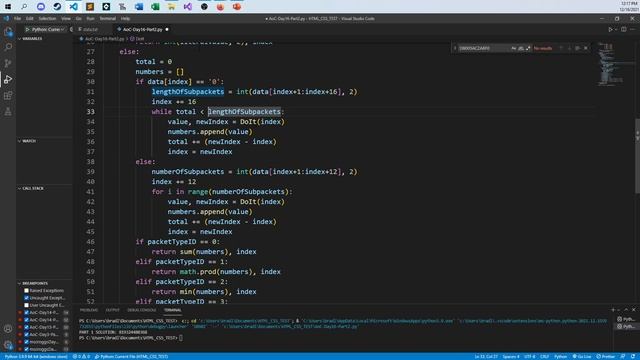Open the Explorer view in the activity bar

tap(8, 32)
